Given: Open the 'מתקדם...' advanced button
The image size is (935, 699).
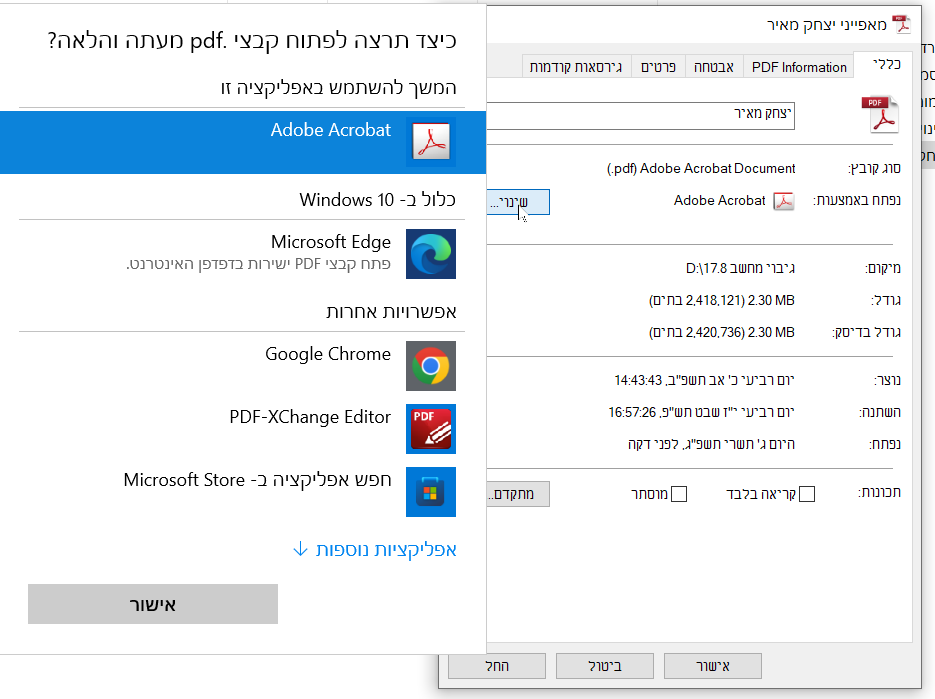Looking at the screenshot, I should coord(518,494).
